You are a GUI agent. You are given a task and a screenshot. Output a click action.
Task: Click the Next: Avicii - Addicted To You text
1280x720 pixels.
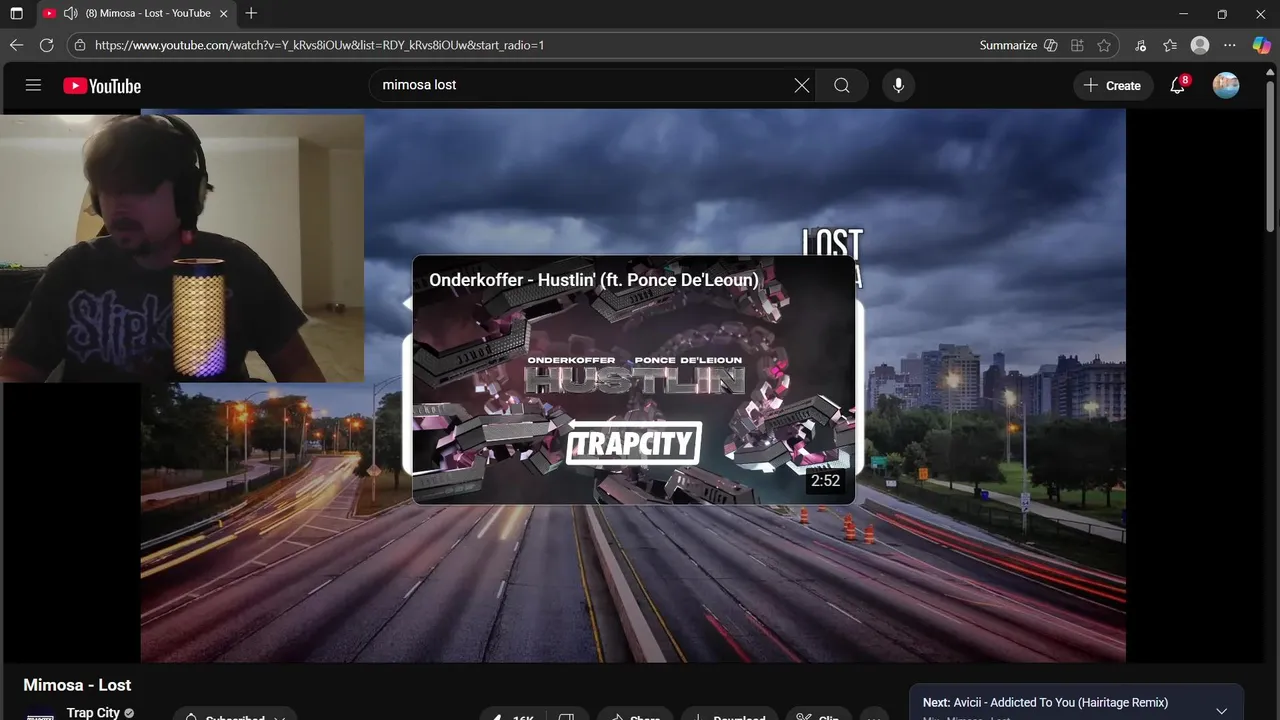pos(1045,702)
